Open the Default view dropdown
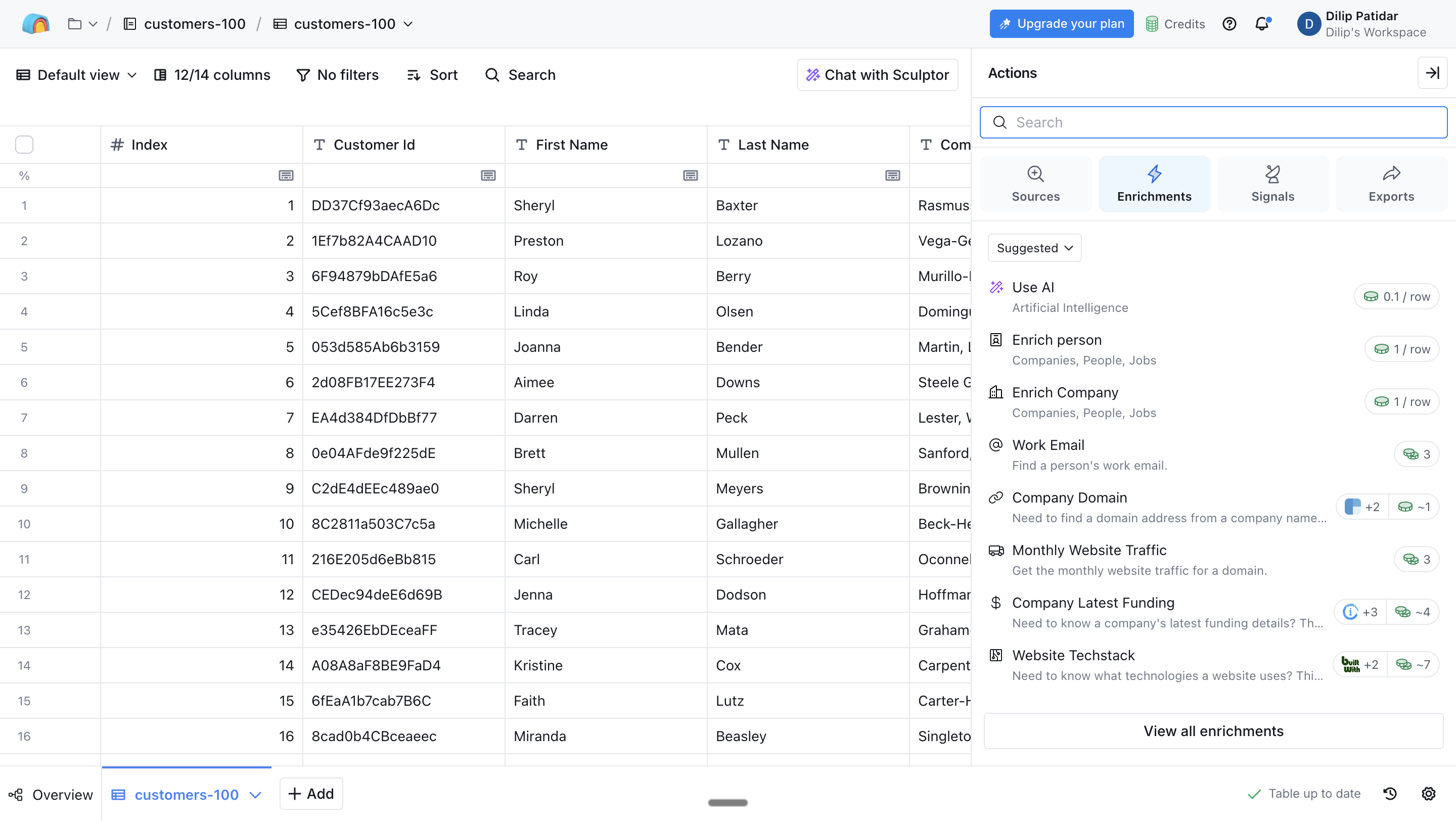 tap(75, 74)
